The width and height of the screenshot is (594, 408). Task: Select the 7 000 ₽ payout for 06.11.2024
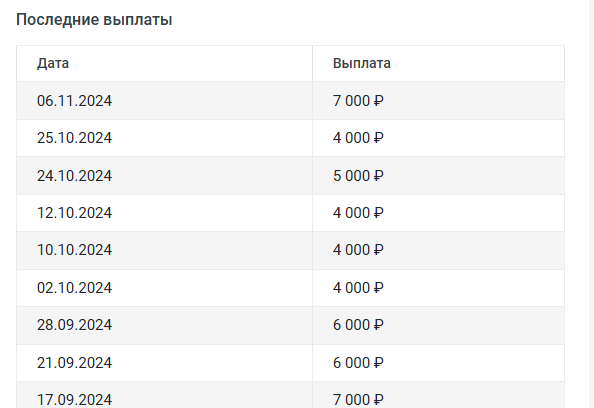[358, 101]
